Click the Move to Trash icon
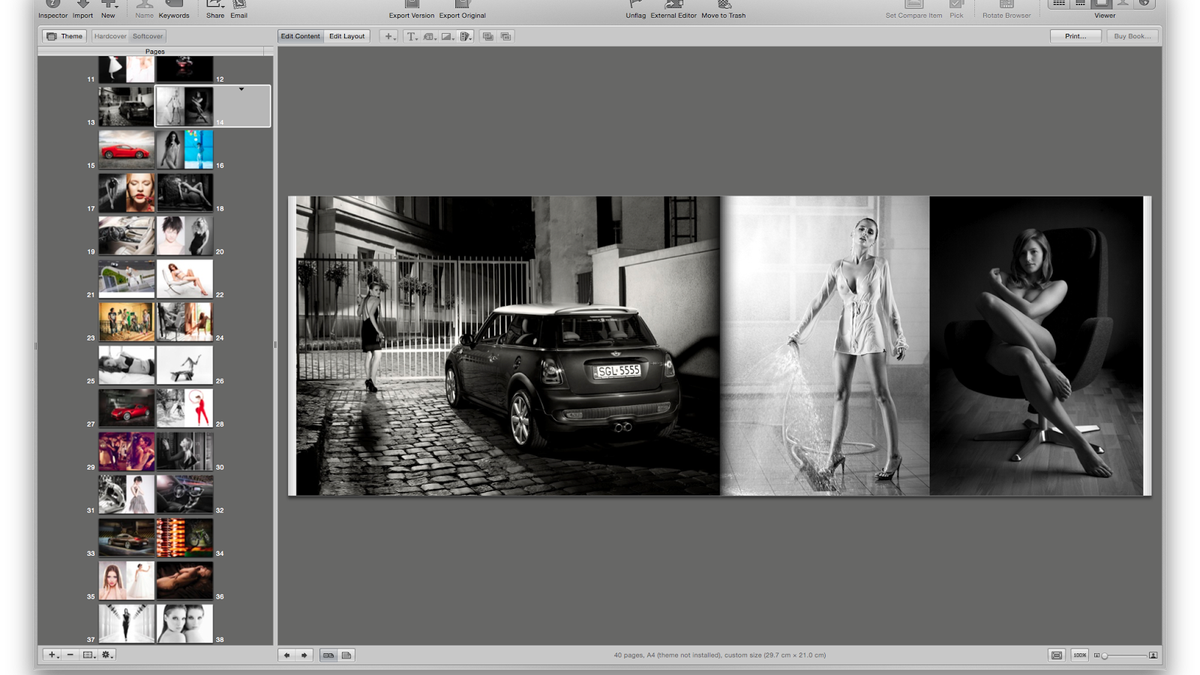The image size is (1200, 675). [723, 5]
